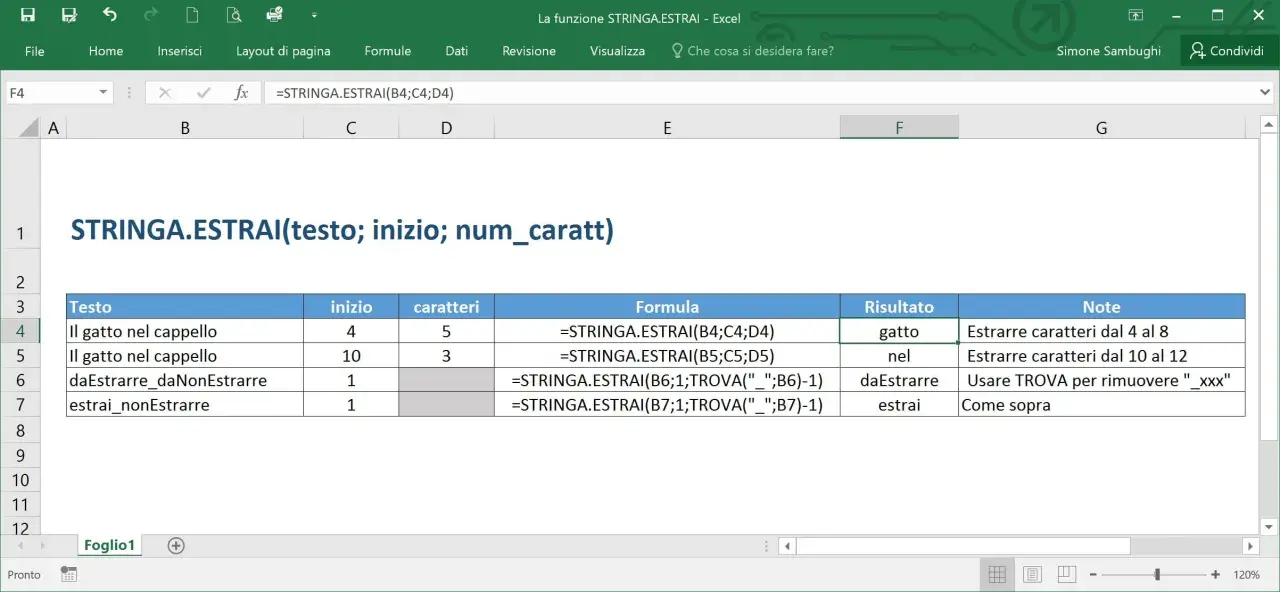Switch to the Formule tab

click(388, 51)
